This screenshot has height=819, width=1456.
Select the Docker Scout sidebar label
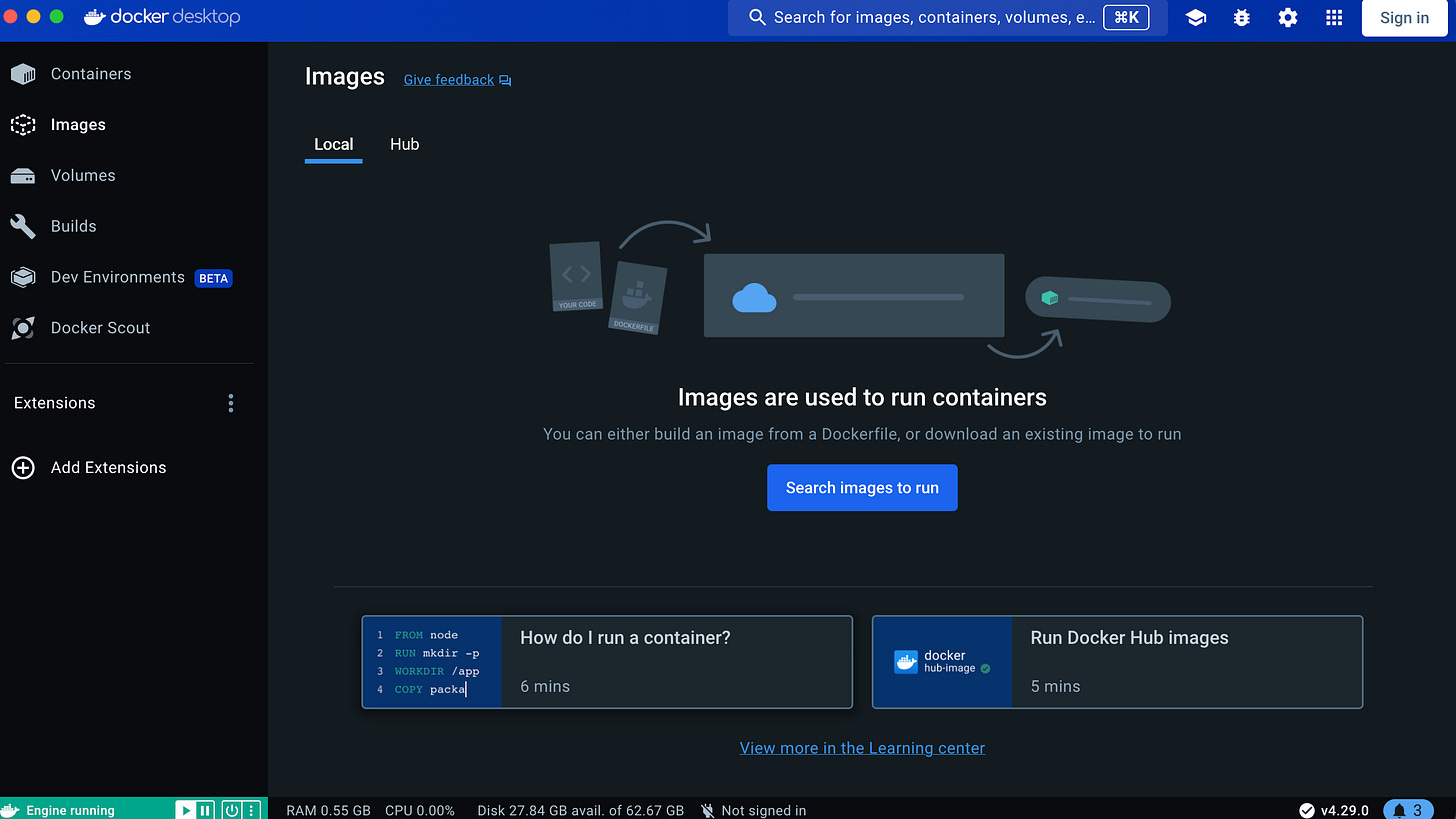click(100, 328)
